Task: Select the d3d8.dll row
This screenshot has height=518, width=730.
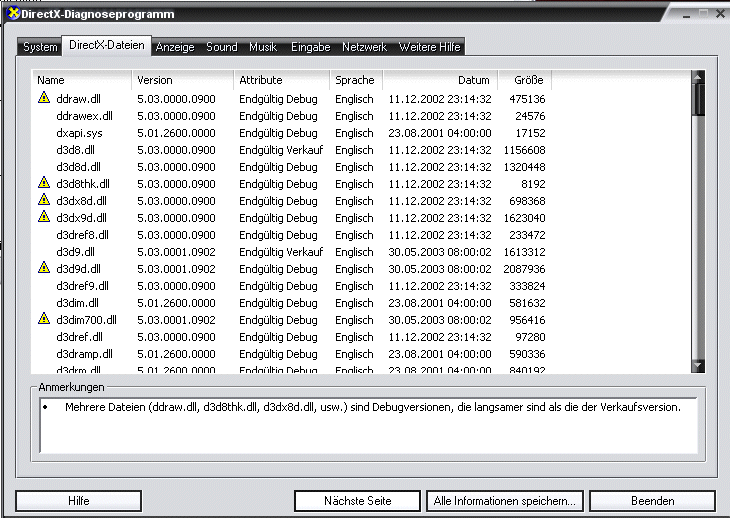Action: [291, 150]
